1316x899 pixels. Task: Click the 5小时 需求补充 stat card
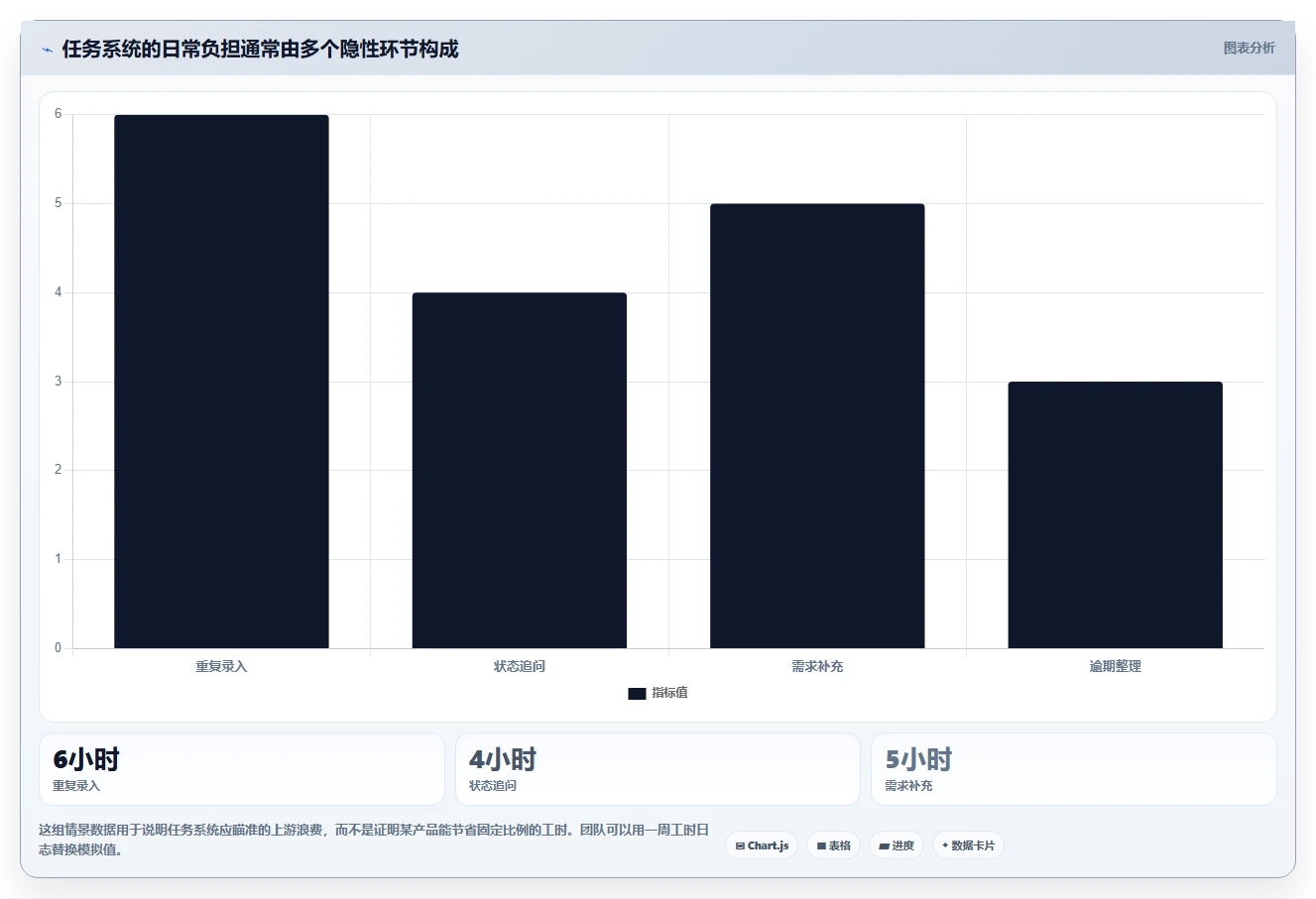pyautogui.click(x=1073, y=769)
